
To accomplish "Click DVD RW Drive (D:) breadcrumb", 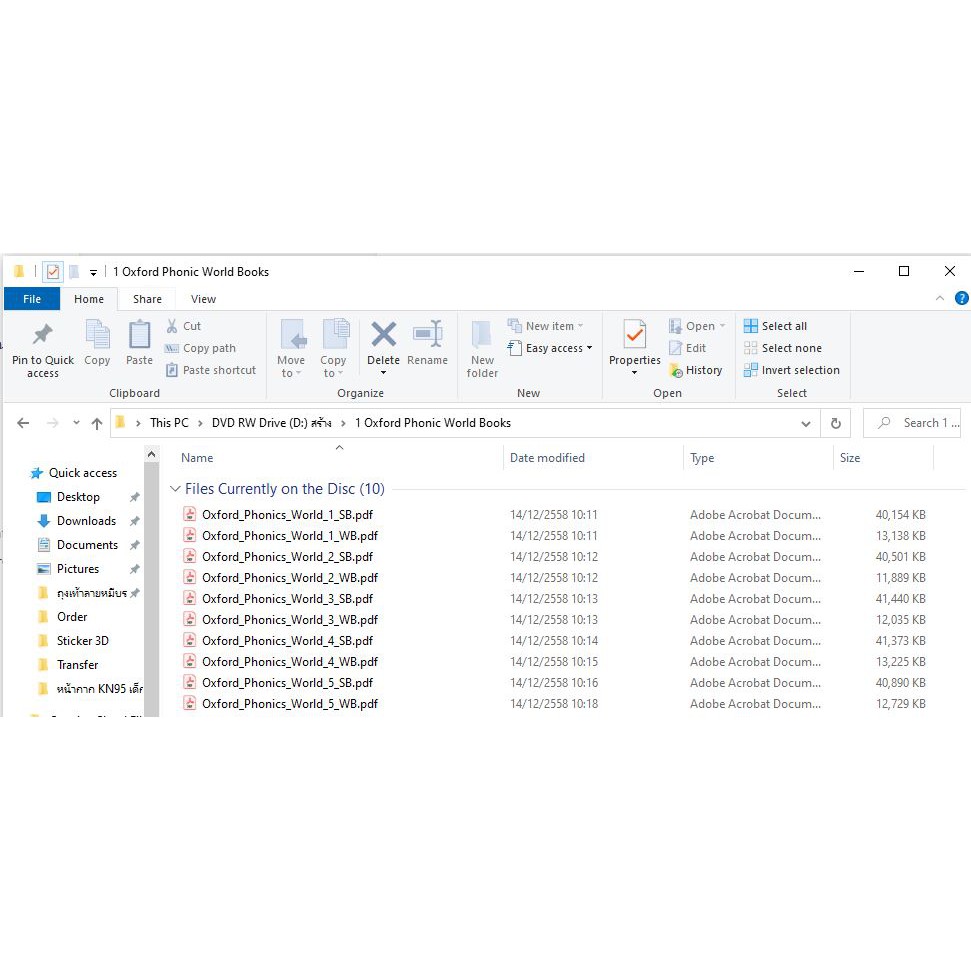I will click(271, 423).
